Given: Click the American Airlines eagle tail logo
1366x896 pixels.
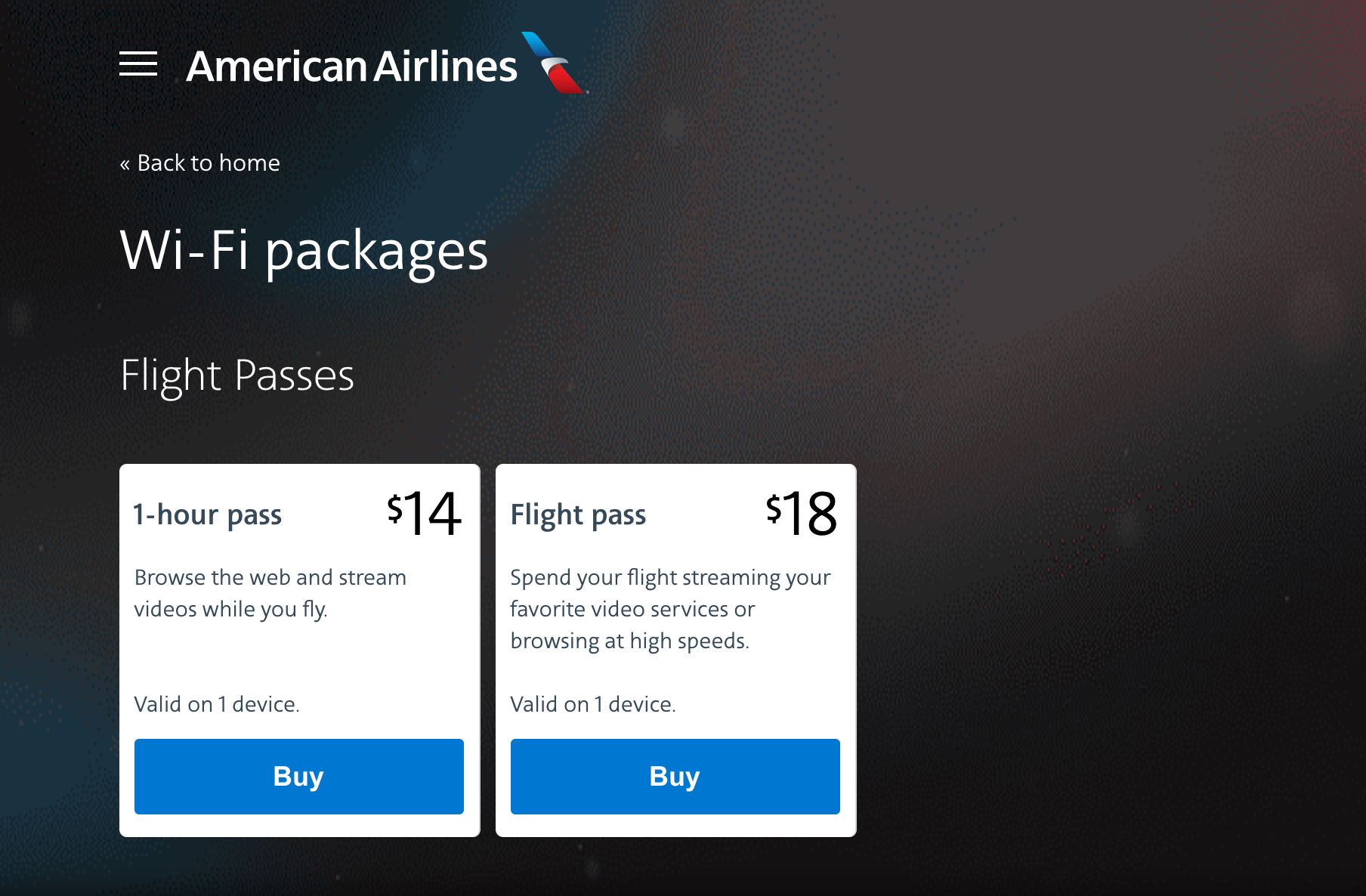Looking at the screenshot, I should pyautogui.click(x=555, y=63).
